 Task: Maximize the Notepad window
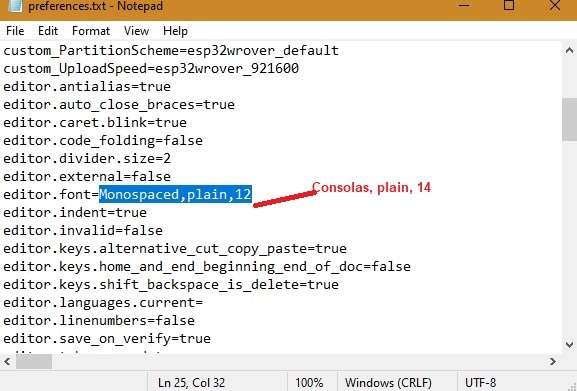[509, 5]
